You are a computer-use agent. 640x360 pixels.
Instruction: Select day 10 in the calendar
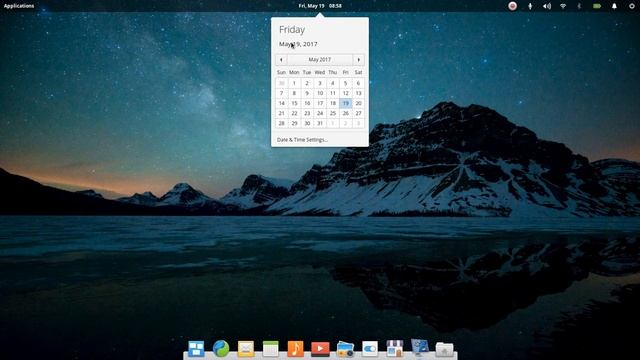(320, 93)
